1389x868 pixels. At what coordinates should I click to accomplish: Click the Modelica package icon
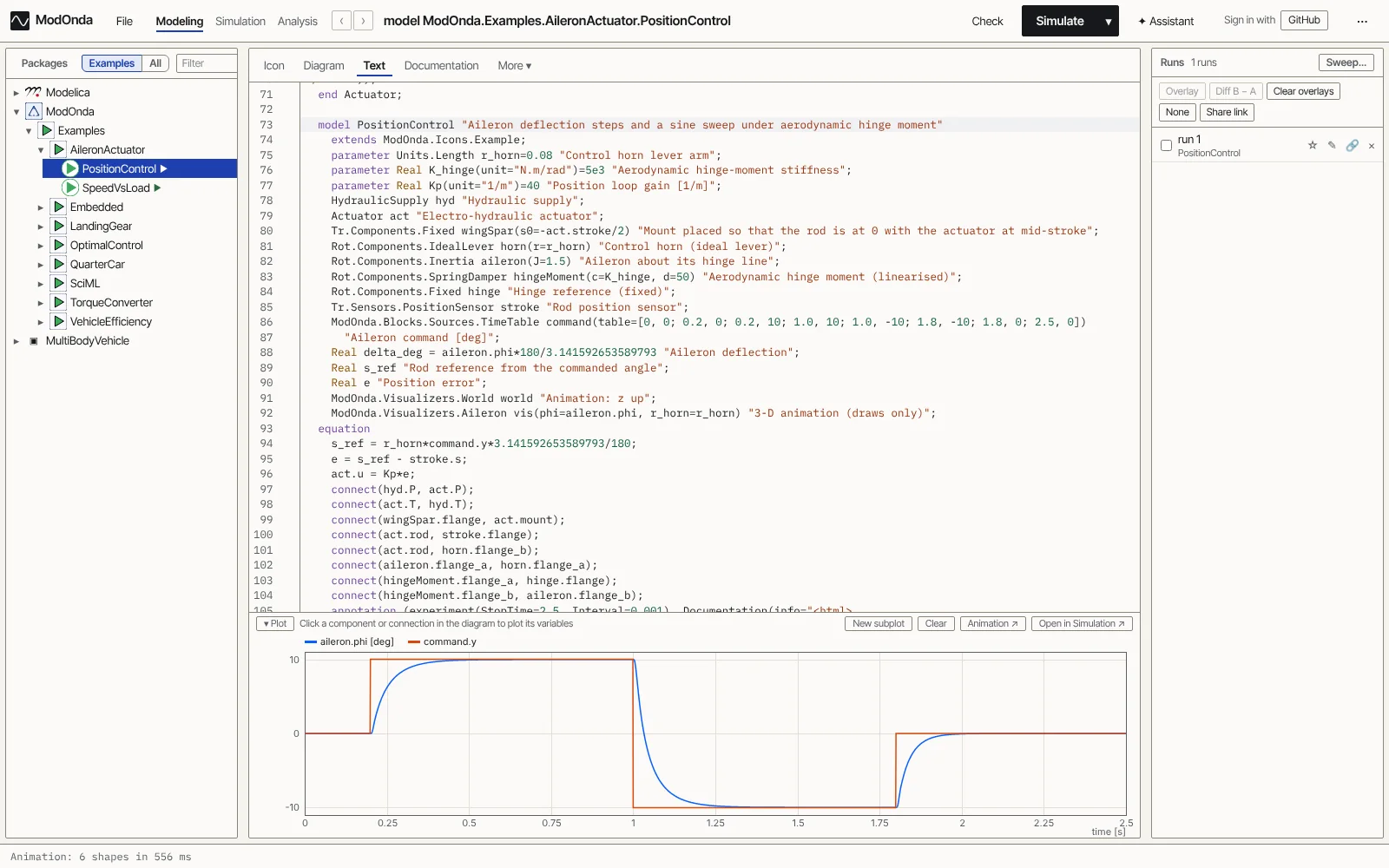[33, 92]
